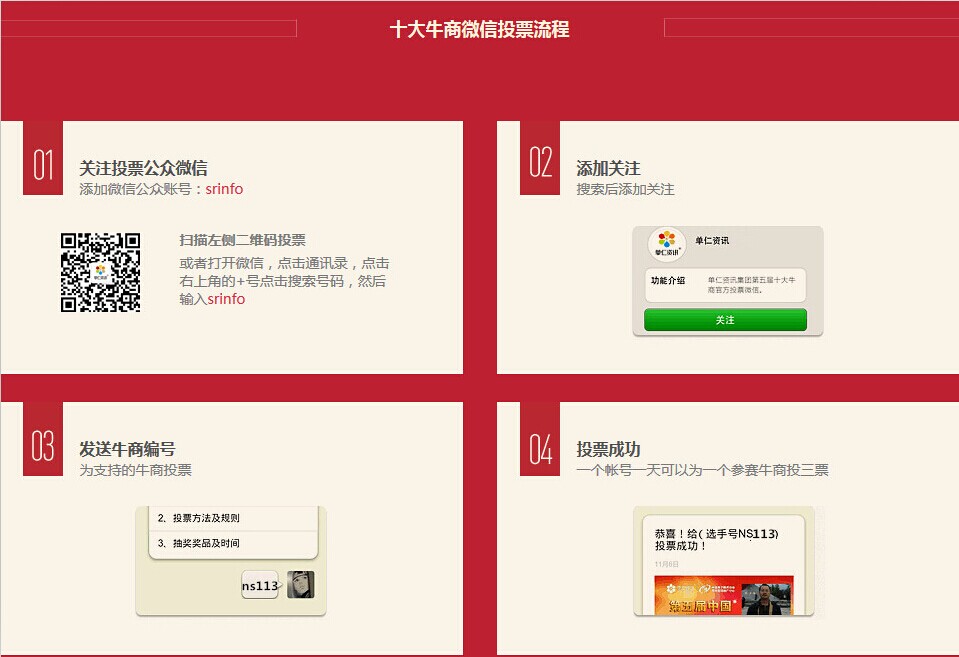Click the 恭喜 投票成功 message text
Image resolution: width=959 pixels, height=657 pixels.
pos(716,540)
